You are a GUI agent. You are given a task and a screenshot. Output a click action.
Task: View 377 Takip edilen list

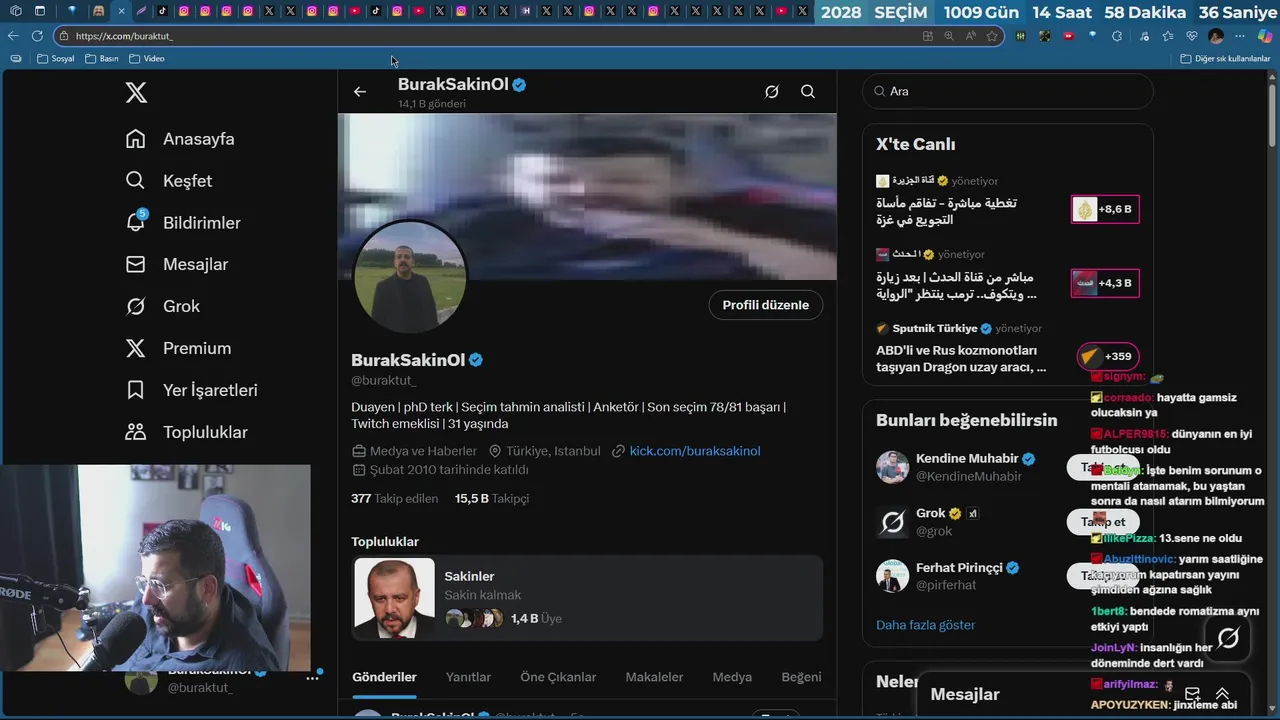[x=395, y=498]
